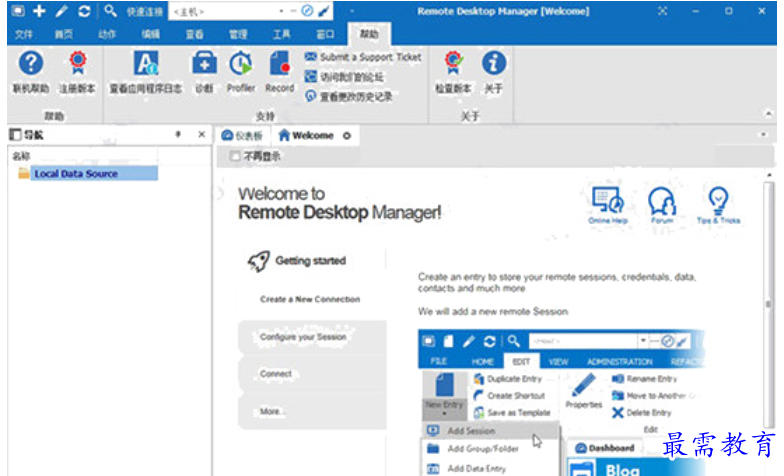
Task: Click the edit pencil icon in title bar
Action: [62, 11]
